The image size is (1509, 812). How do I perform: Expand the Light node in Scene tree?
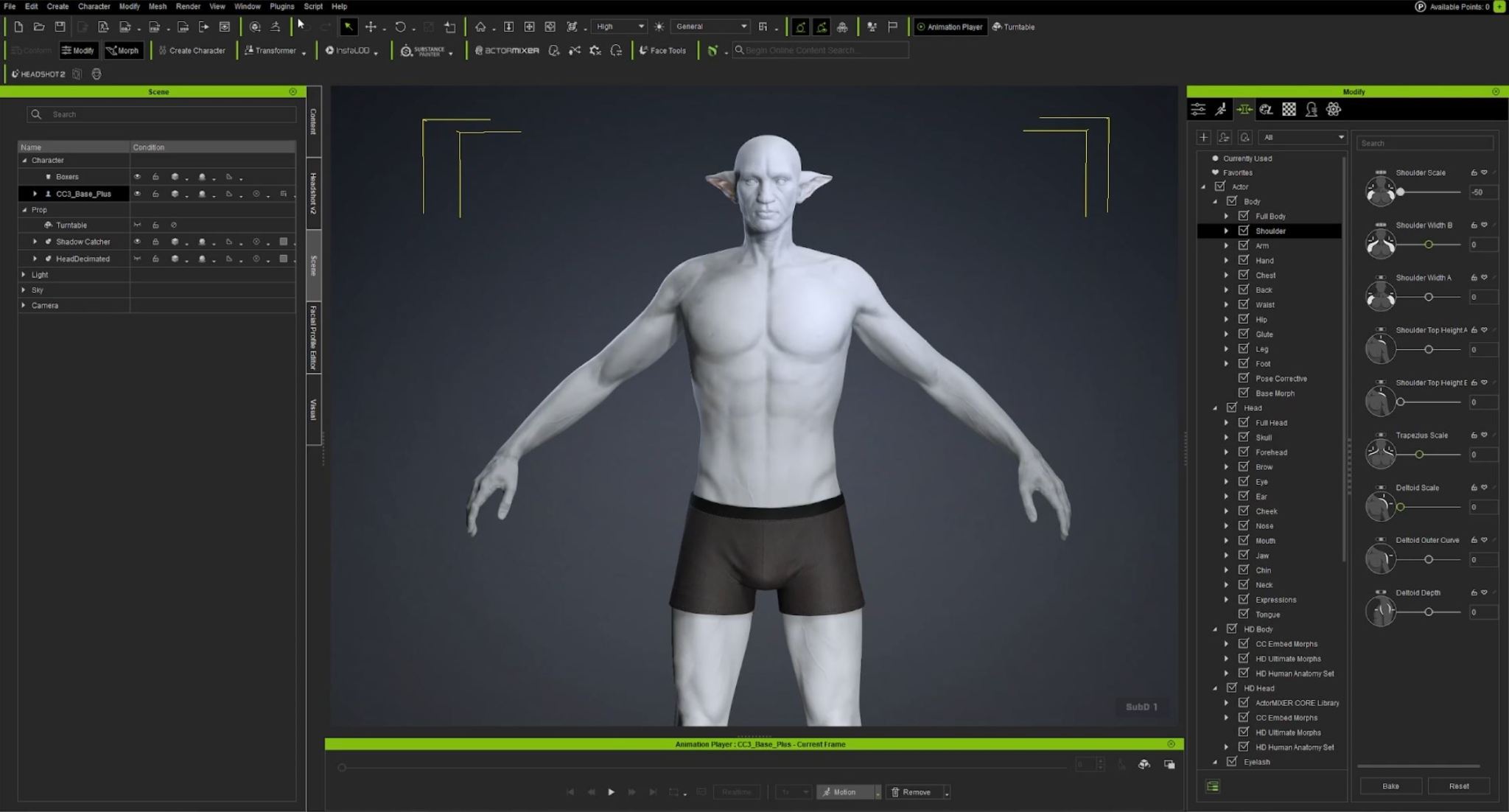[24, 274]
